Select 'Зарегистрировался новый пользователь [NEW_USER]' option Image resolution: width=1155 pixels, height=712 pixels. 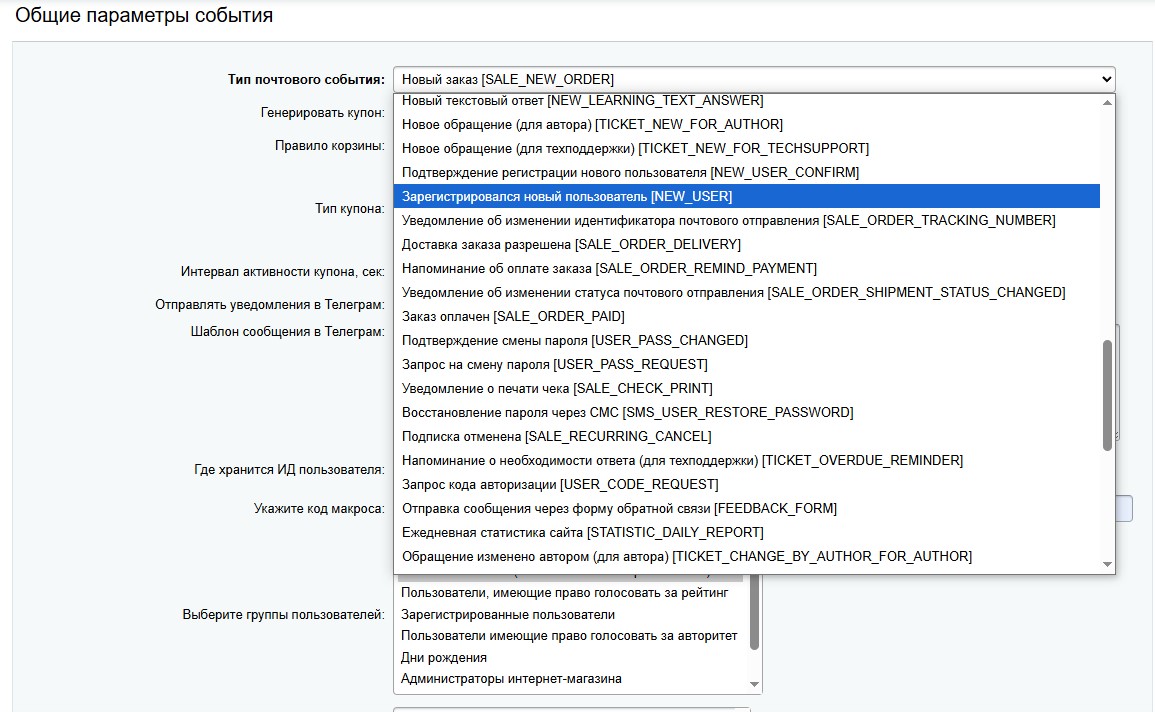(566, 196)
